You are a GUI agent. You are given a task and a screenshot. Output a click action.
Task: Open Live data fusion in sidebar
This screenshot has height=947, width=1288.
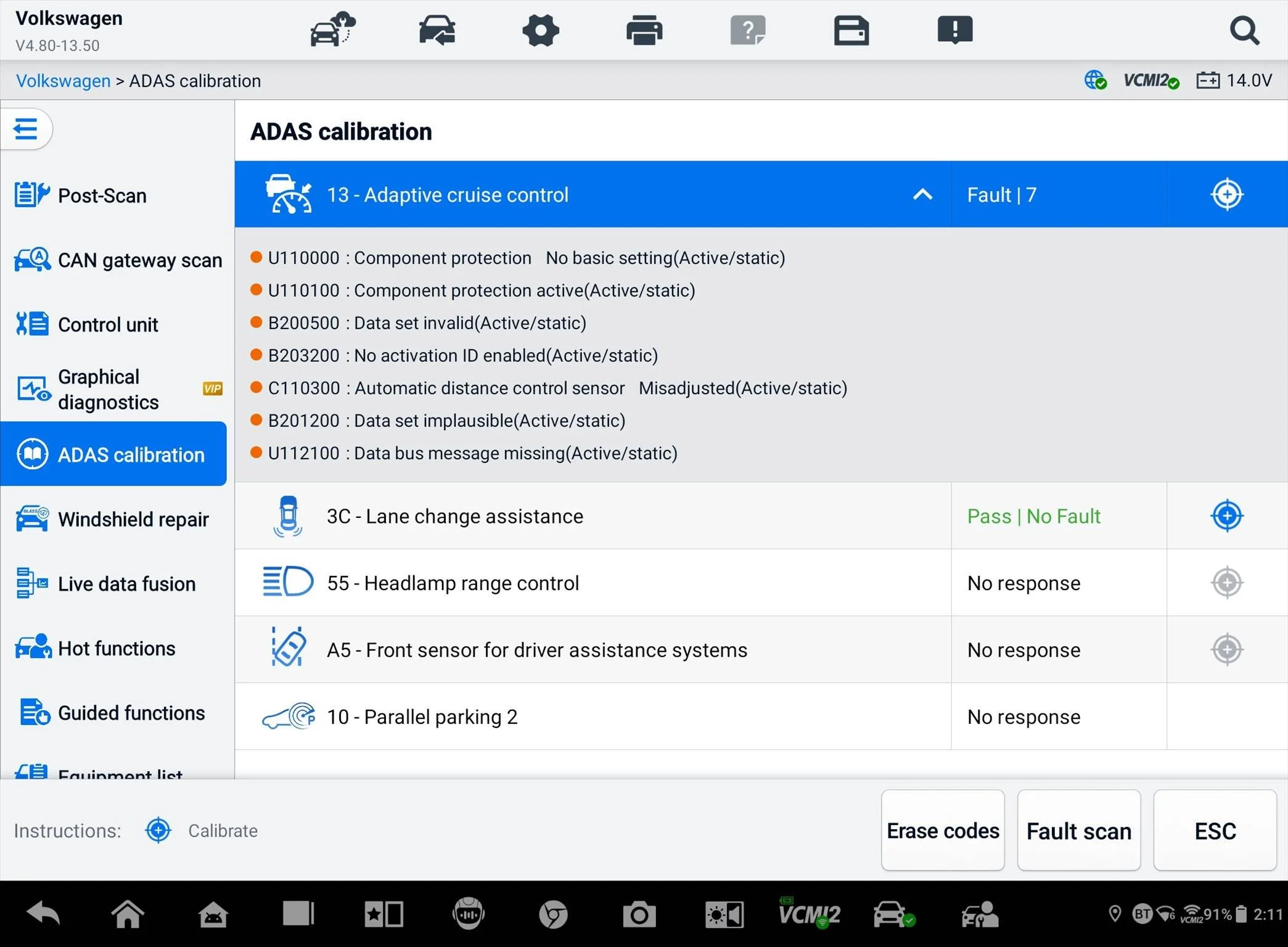point(113,583)
